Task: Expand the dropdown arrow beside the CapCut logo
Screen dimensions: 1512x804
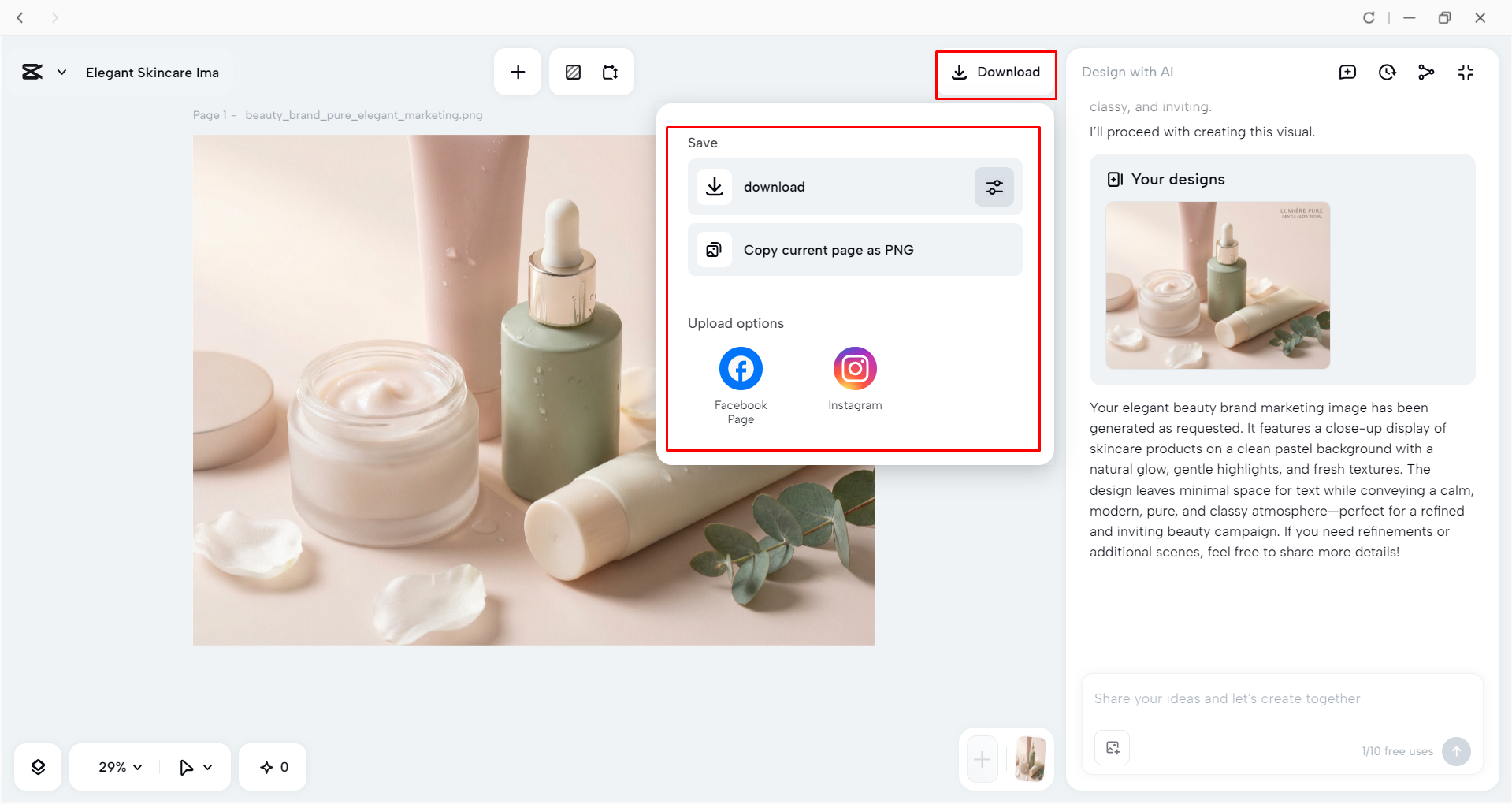Action: (x=61, y=73)
